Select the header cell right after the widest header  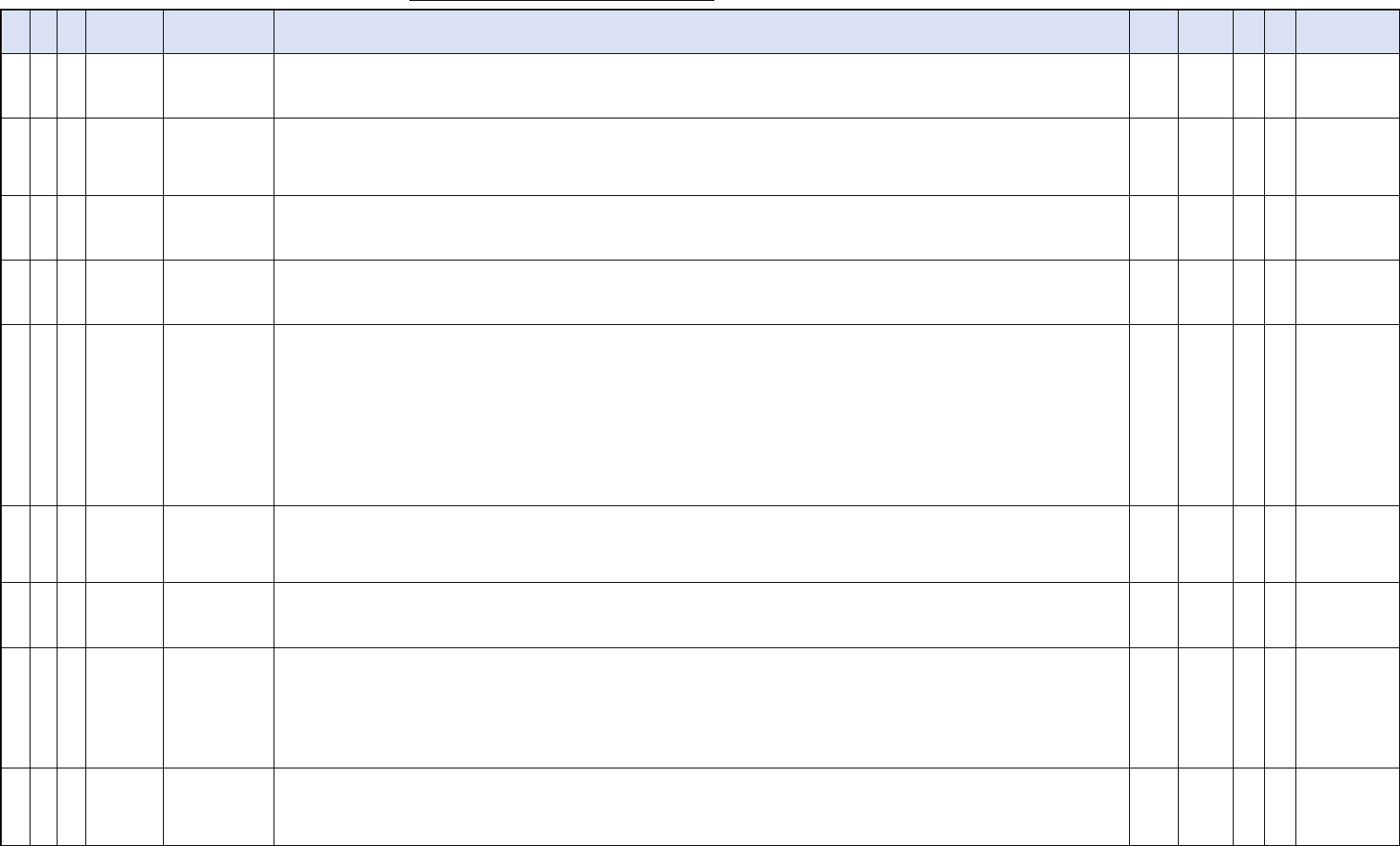tap(1153, 32)
